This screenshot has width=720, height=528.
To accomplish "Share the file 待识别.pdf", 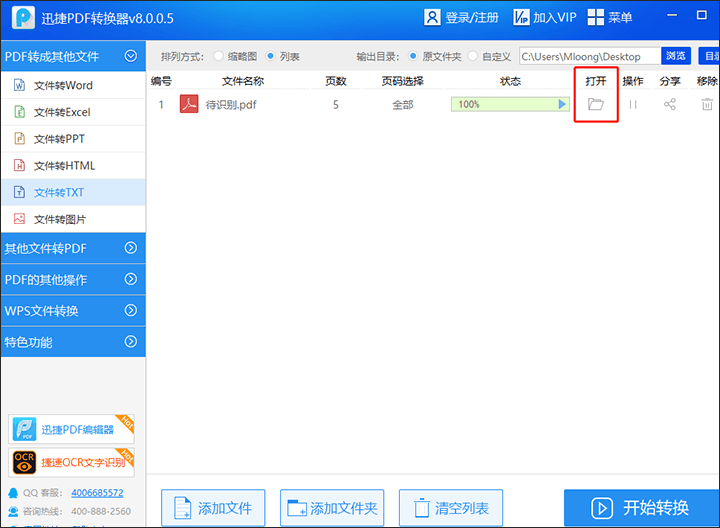I will coord(670,104).
